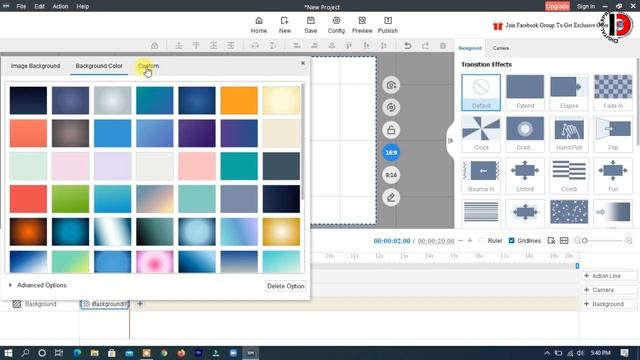Select the Default transition effect

tap(481, 92)
